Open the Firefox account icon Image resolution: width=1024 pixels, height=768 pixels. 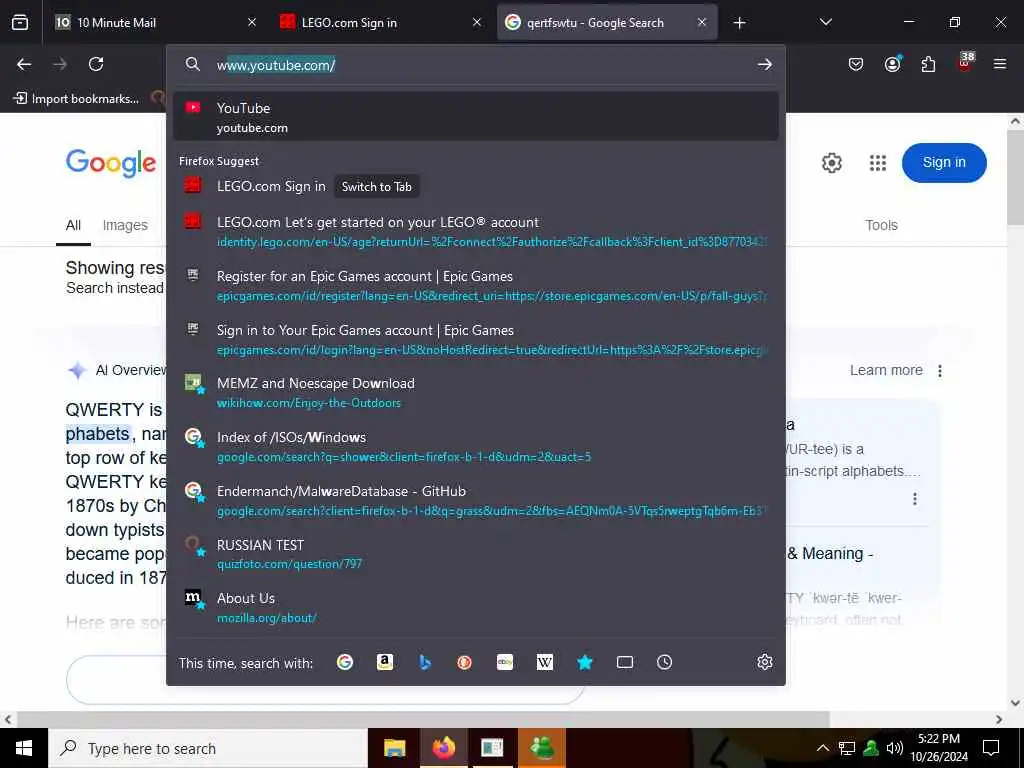pos(892,64)
